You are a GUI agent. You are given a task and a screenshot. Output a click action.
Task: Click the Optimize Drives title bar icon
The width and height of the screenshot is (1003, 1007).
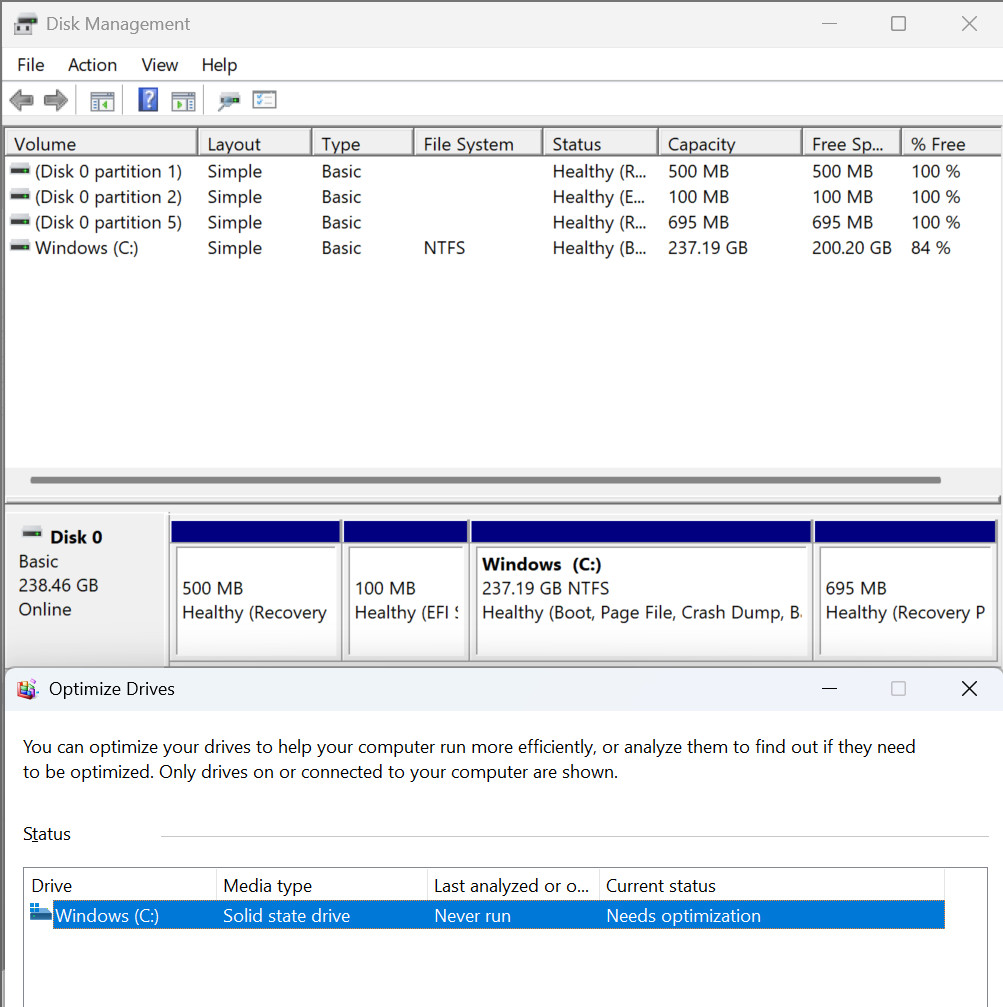click(x=28, y=689)
